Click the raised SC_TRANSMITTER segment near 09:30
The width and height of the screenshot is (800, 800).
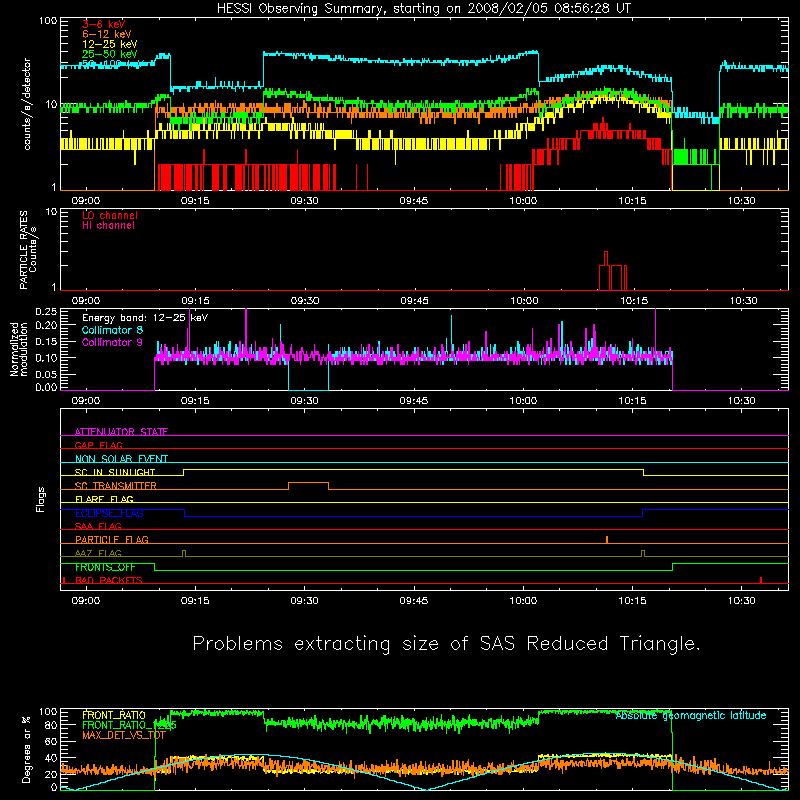pyautogui.click(x=308, y=483)
